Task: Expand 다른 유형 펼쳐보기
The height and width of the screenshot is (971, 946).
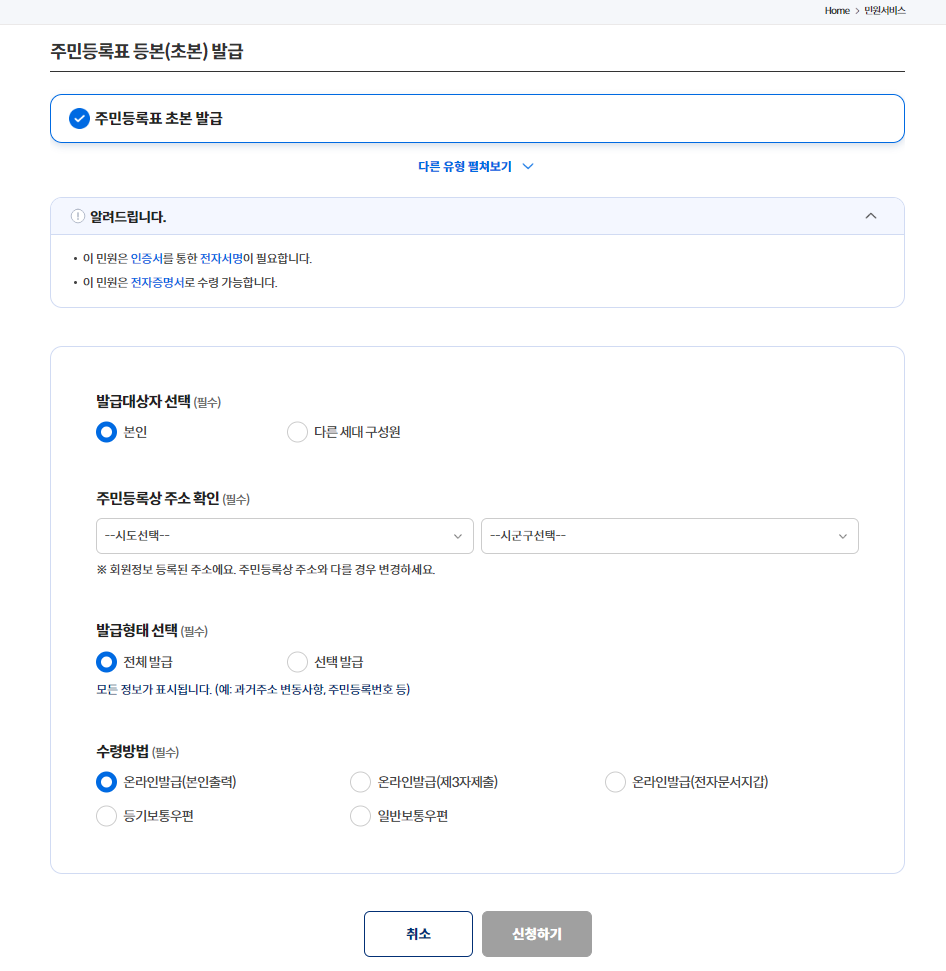Action: [x=475, y=167]
